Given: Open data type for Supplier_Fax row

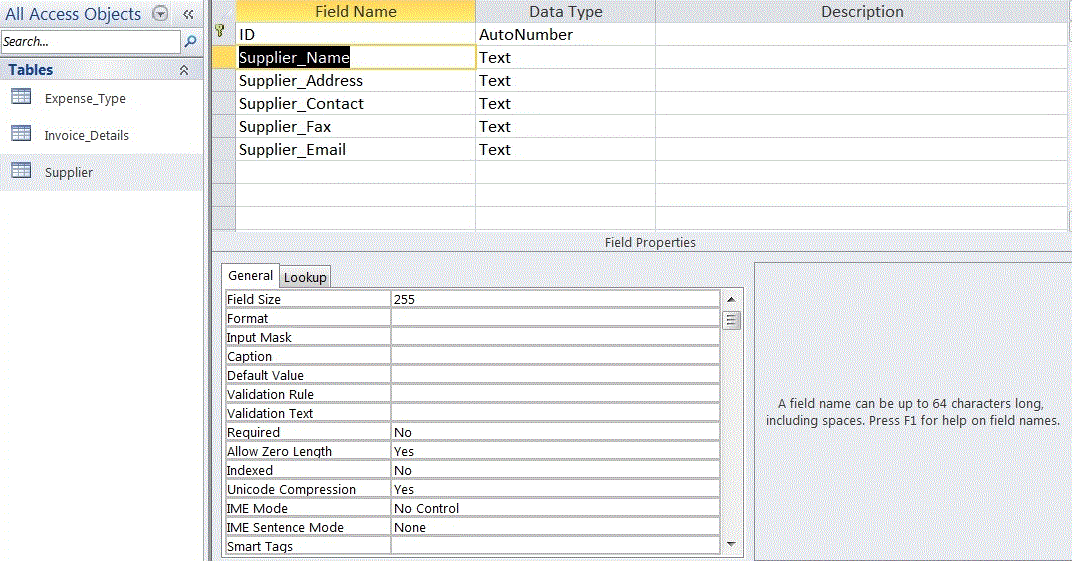Looking at the screenshot, I should pyautogui.click(x=565, y=127).
